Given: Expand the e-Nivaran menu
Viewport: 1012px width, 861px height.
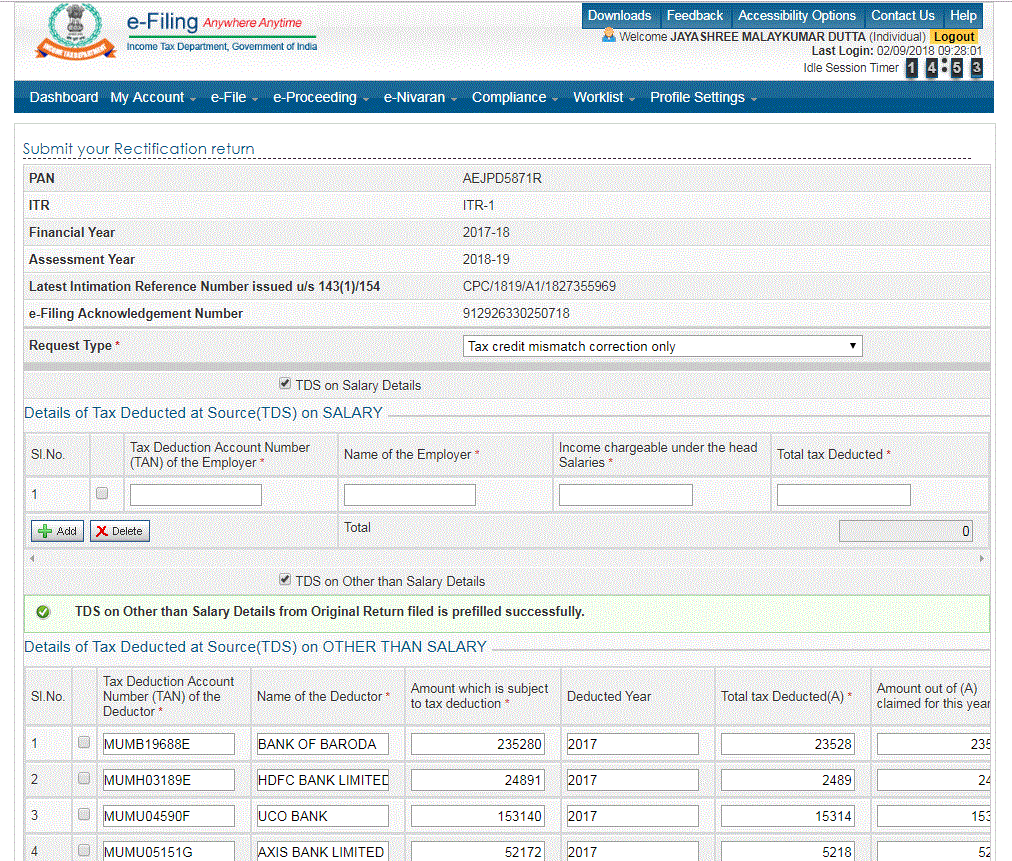Looking at the screenshot, I should click(x=420, y=97).
